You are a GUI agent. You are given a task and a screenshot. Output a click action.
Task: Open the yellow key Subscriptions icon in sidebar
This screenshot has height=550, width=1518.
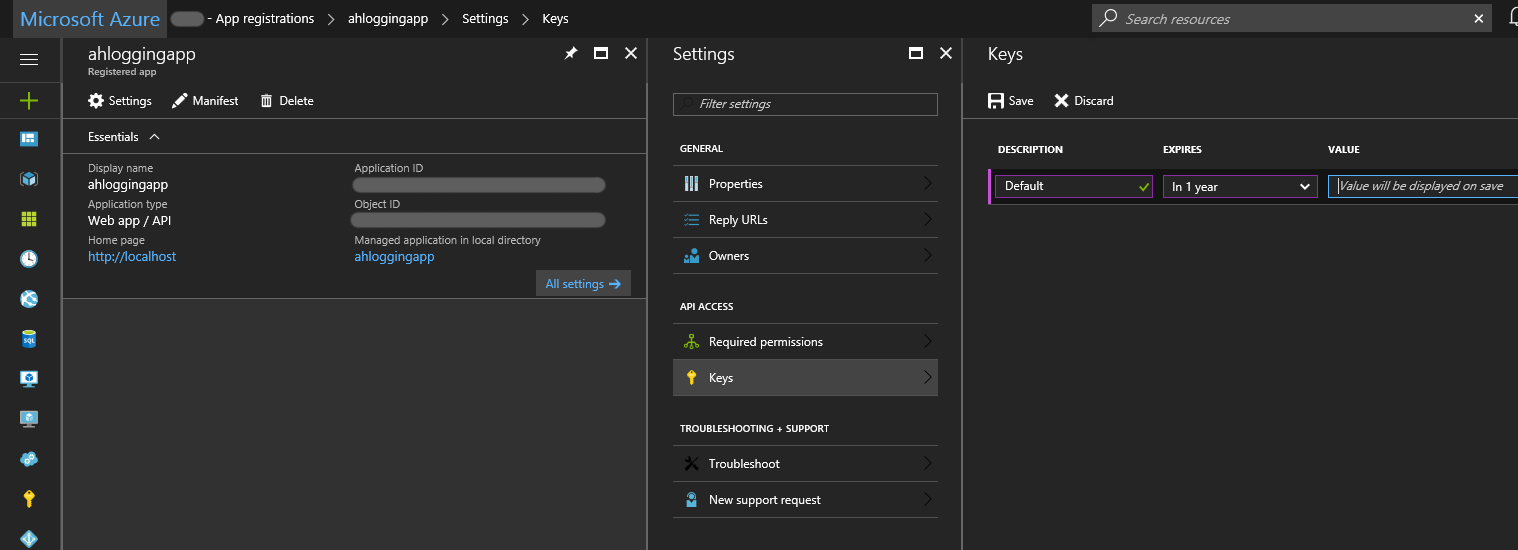pyautogui.click(x=29, y=499)
